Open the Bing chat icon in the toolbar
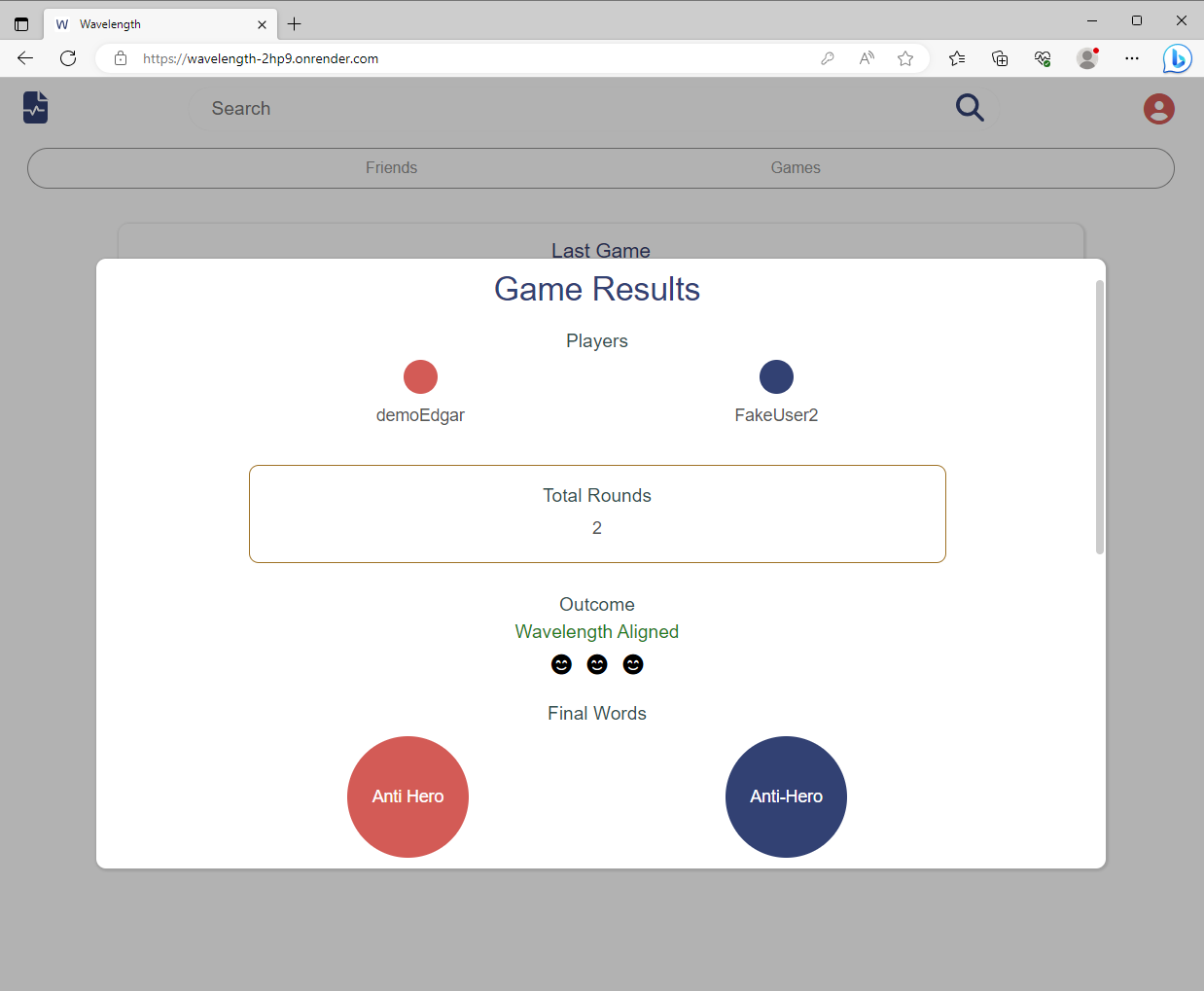The height and width of the screenshot is (991, 1204). click(1177, 58)
